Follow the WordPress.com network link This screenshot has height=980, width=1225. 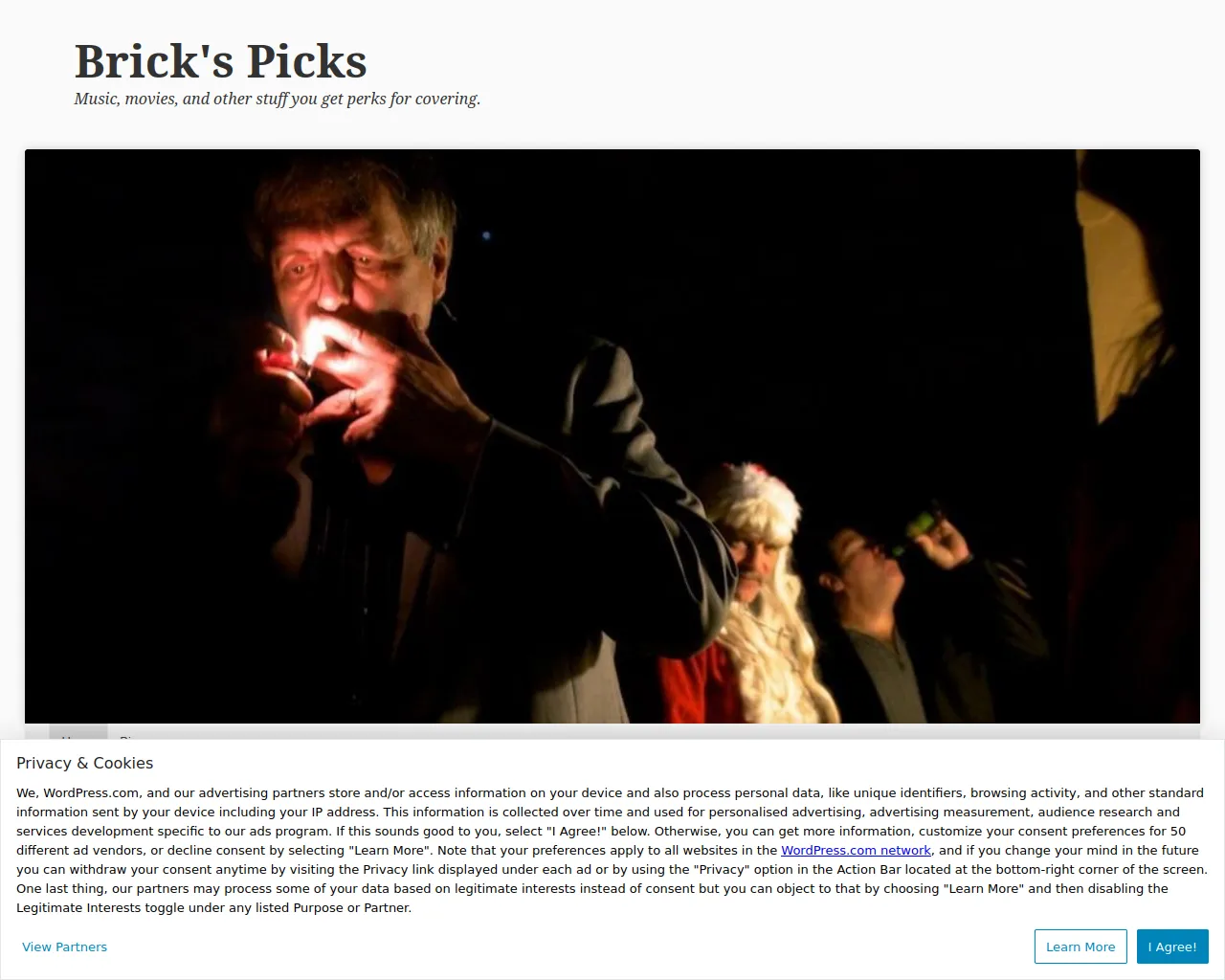coord(856,850)
